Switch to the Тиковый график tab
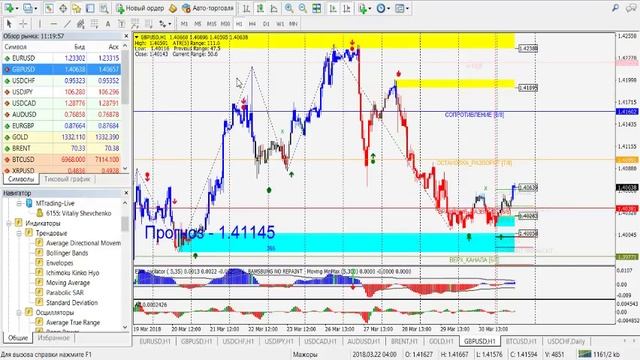The width and height of the screenshot is (640, 360). point(67,179)
